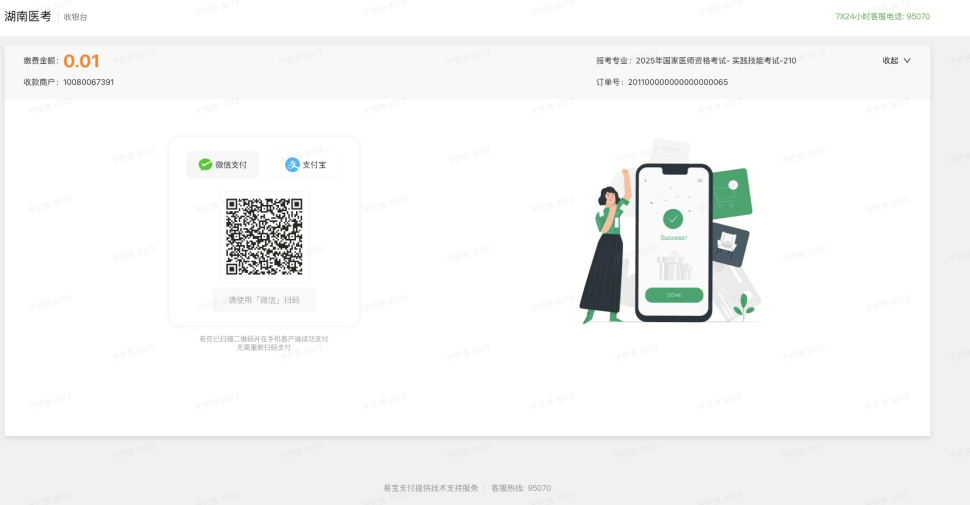970x505 pixels.
Task: Click the 7X24小时客服电话 95070 text
Action: tap(882, 17)
